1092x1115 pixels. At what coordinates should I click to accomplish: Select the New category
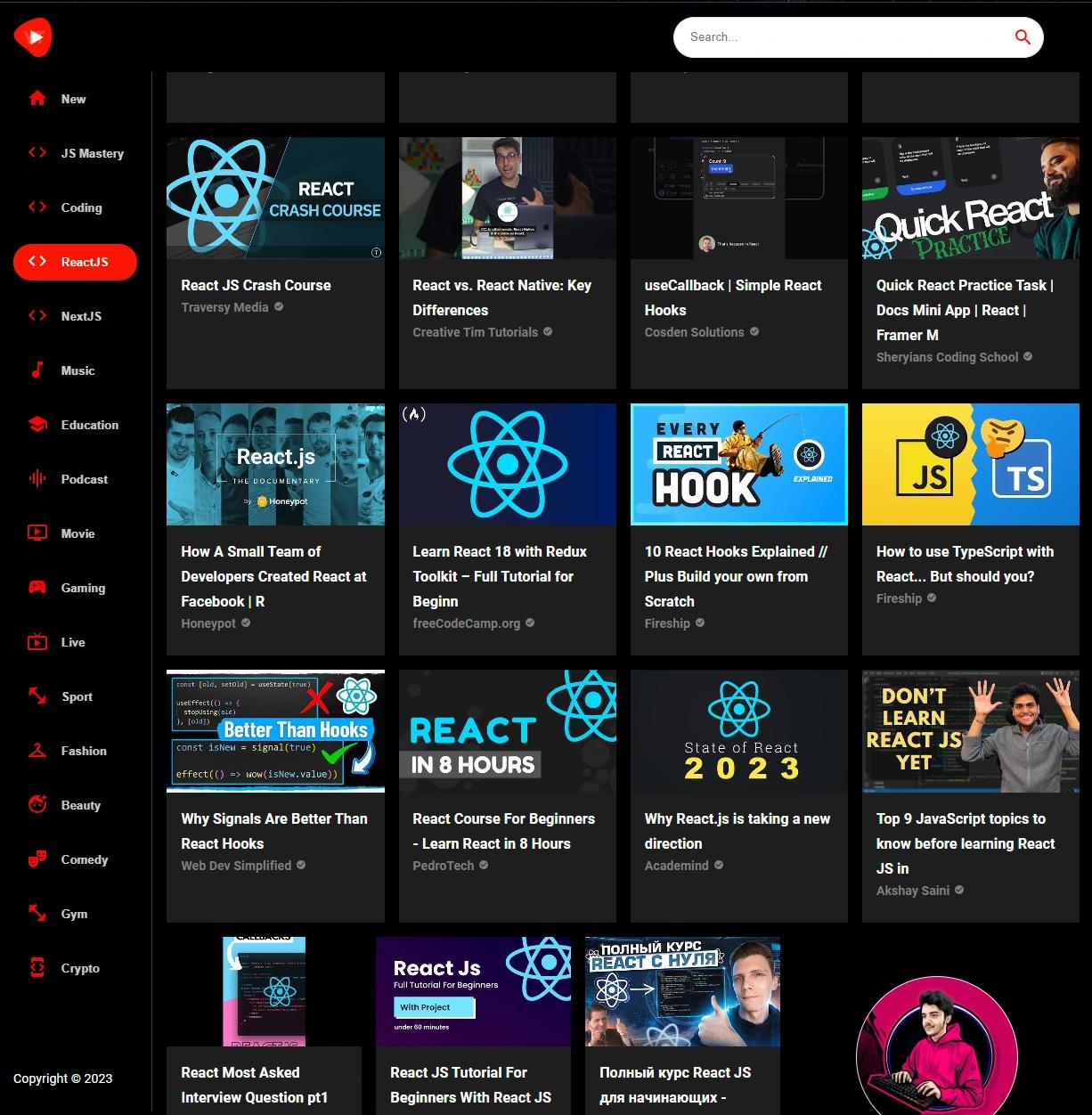(x=75, y=99)
